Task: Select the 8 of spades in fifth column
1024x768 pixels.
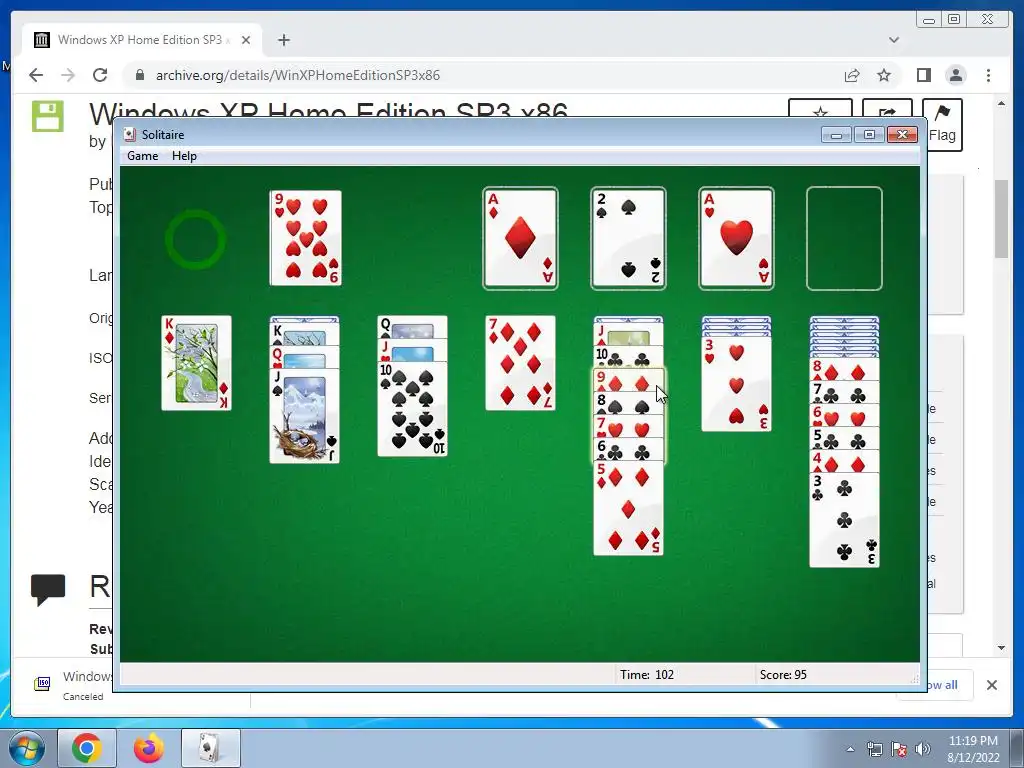Action: (x=628, y=404)
